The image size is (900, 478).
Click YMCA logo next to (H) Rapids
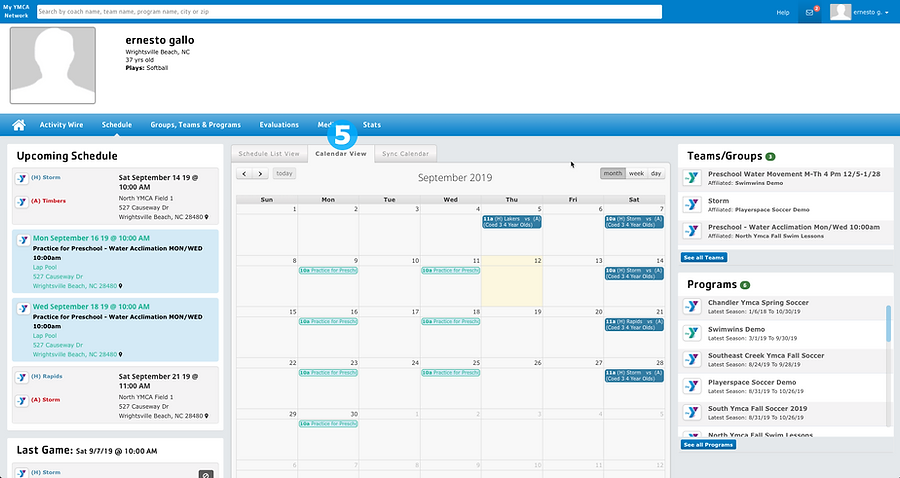(x=22, y=377)
